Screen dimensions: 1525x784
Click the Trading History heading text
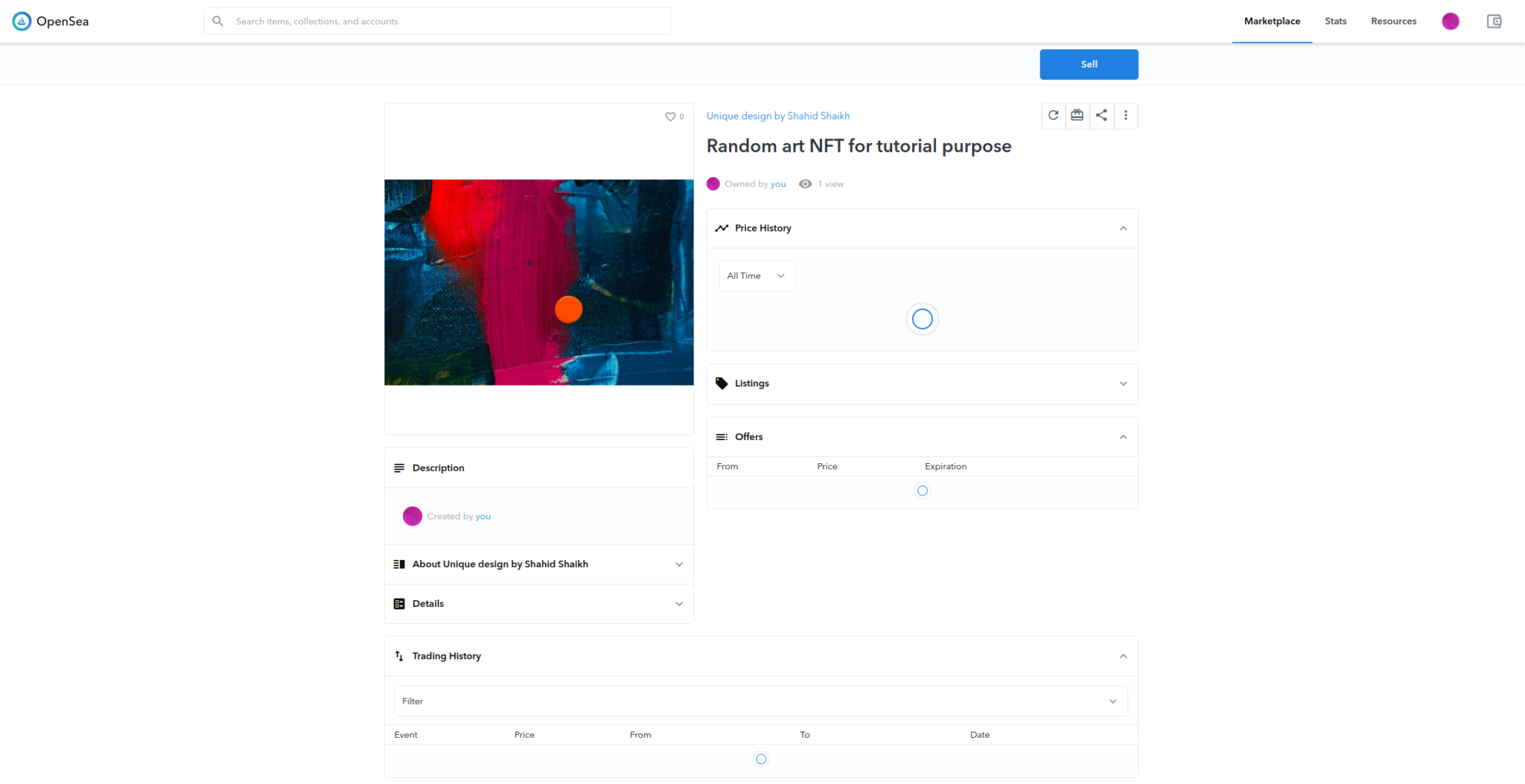point(447,656)
